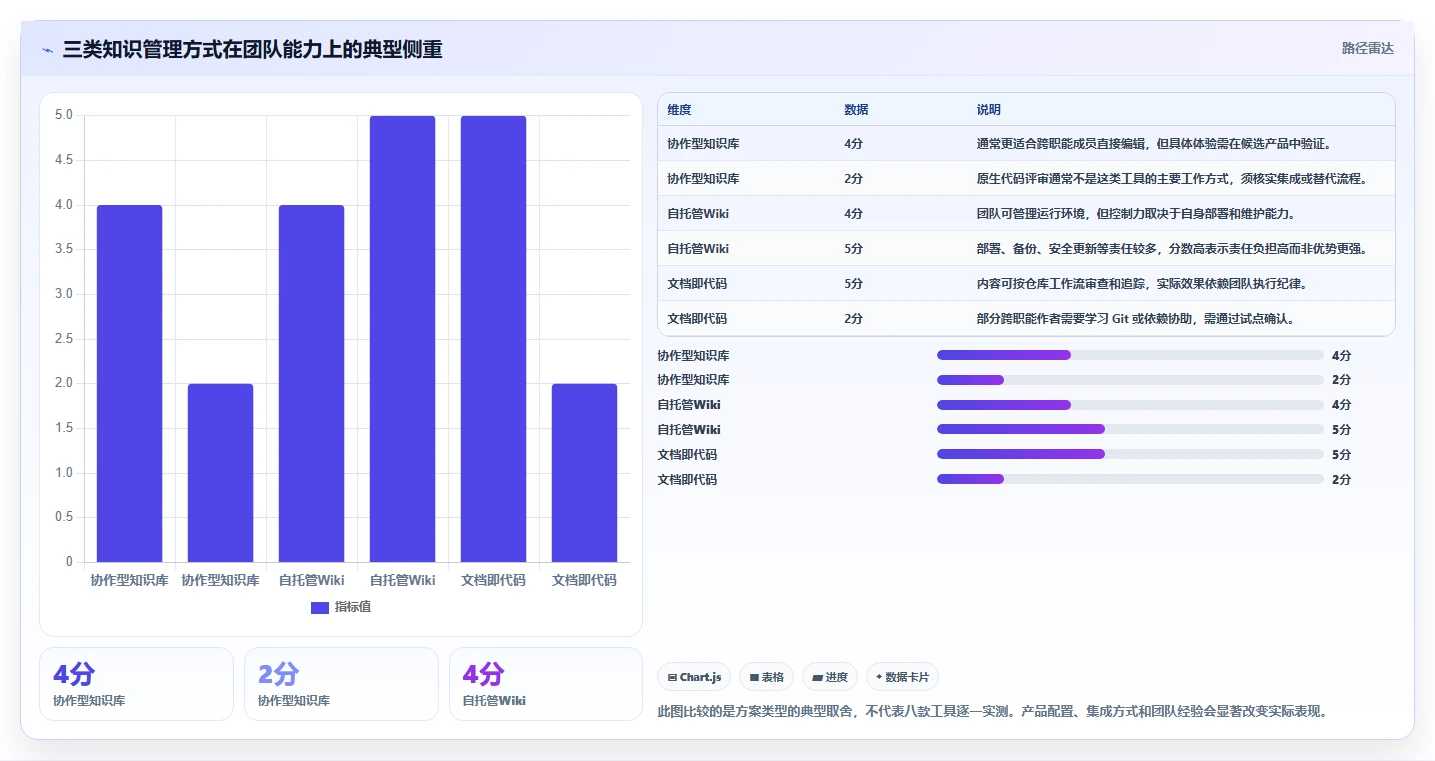This screenshot has height=761, width=1435.
Task: Click the 协作型知识库 2分 progress bar
Action: pyautogui.click(x=1130, y=380)
